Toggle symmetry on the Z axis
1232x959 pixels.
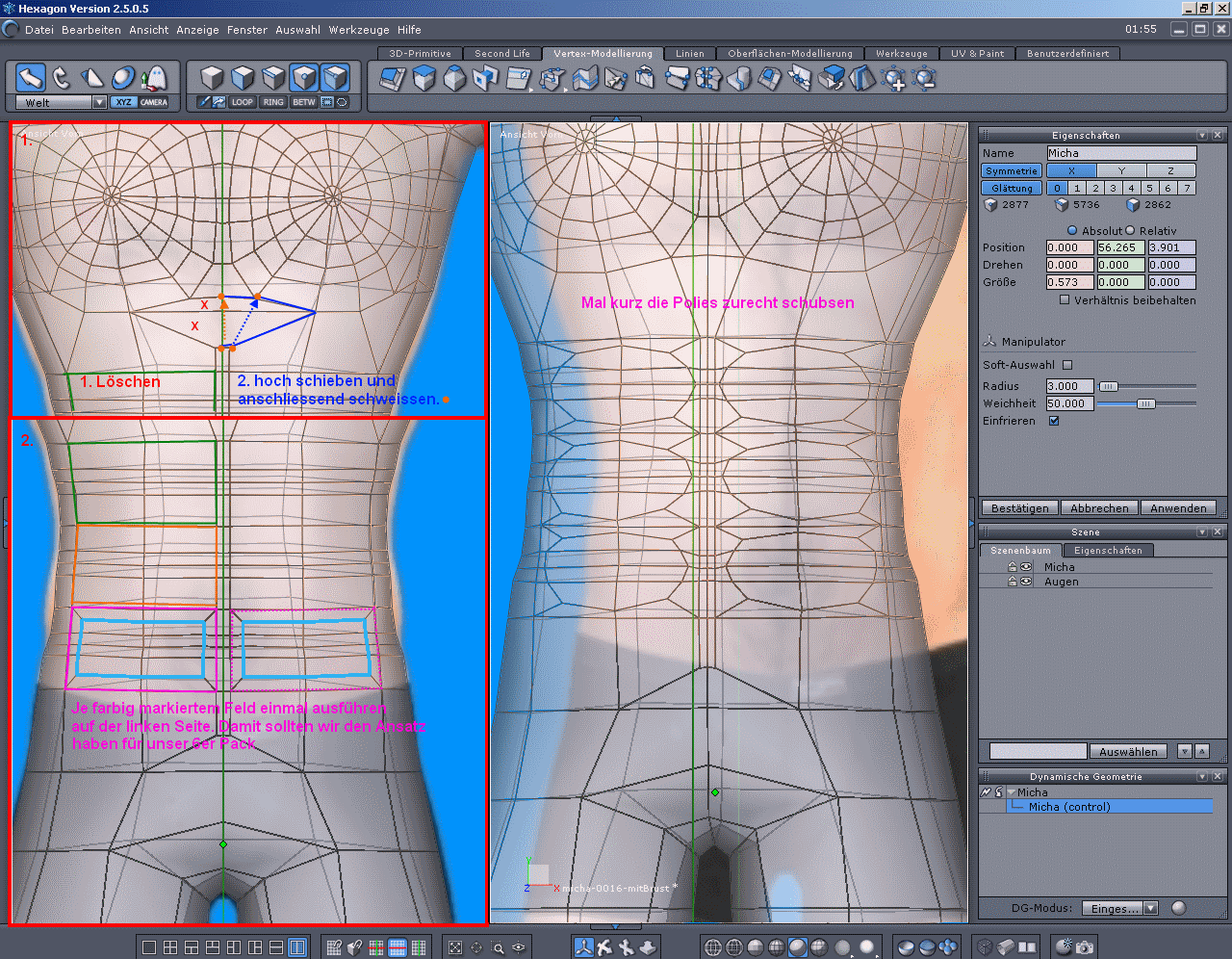1171,170
